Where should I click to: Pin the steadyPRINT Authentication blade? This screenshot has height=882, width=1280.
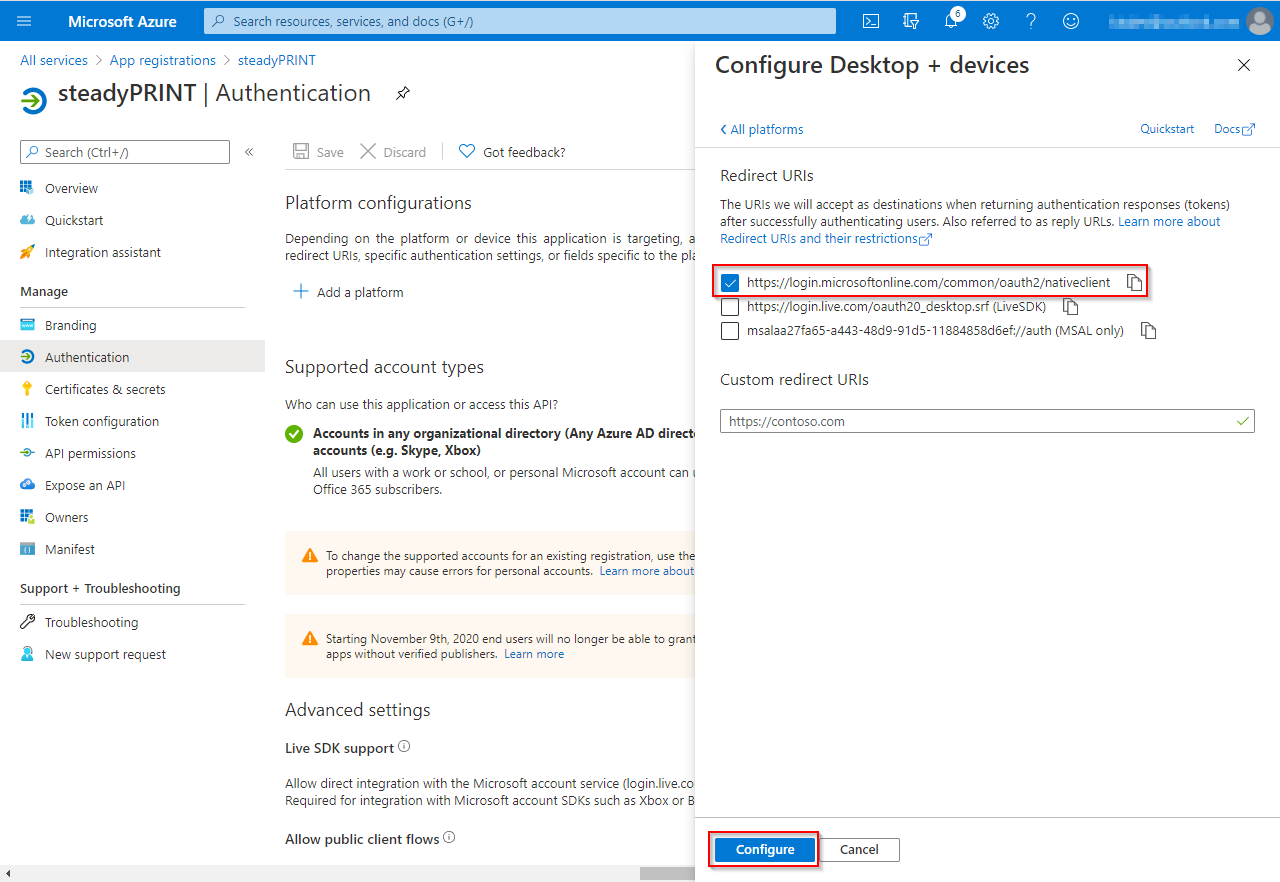pyautogui.click(x=403, y=93)
